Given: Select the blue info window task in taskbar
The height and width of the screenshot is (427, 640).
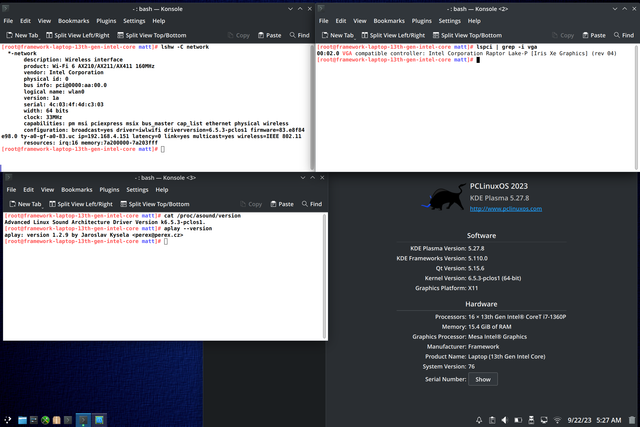Looking at the screenshot, I should (99, 420).
